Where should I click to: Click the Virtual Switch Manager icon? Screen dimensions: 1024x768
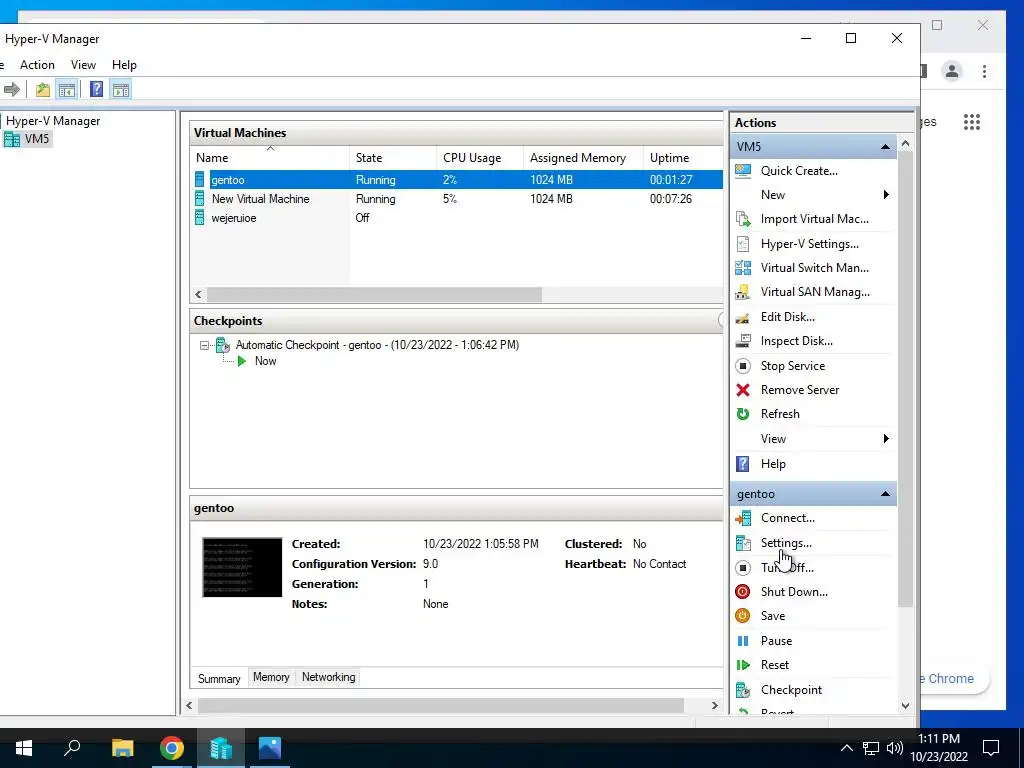point(743,268)
